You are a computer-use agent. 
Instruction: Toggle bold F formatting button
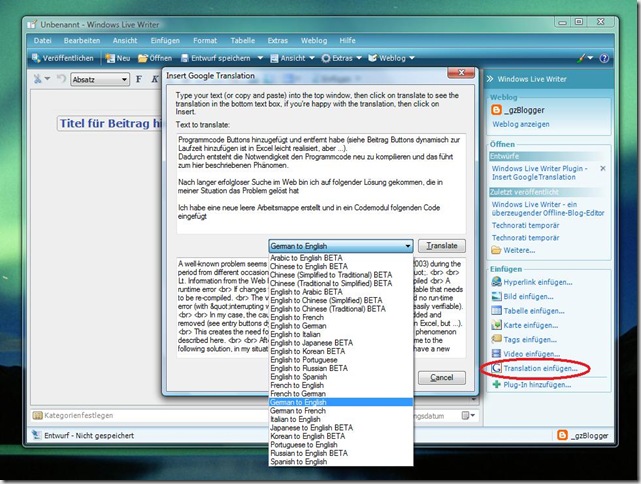pos(139,79)
